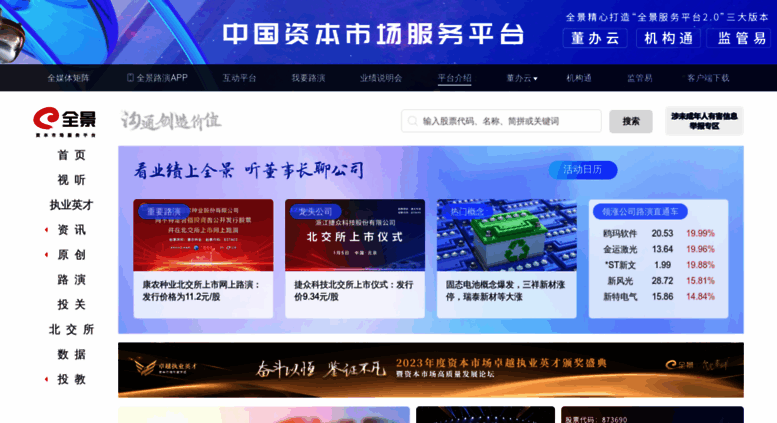This screenshot has height=423, width=777.
Task: Open 数据 in the sidebar
Action: [71, 354]
